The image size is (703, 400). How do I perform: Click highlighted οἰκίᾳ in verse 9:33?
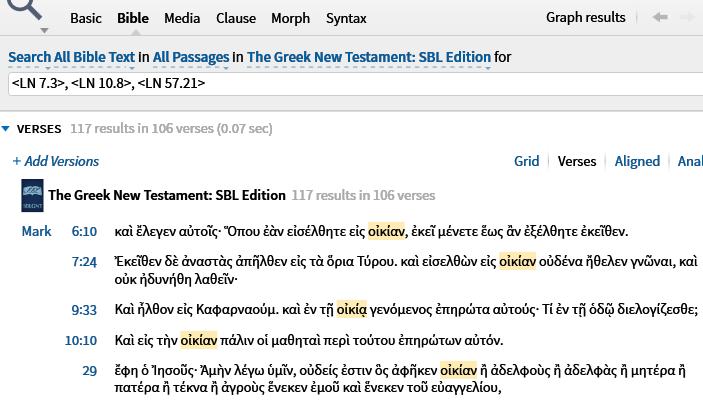(x=352, y=310)
